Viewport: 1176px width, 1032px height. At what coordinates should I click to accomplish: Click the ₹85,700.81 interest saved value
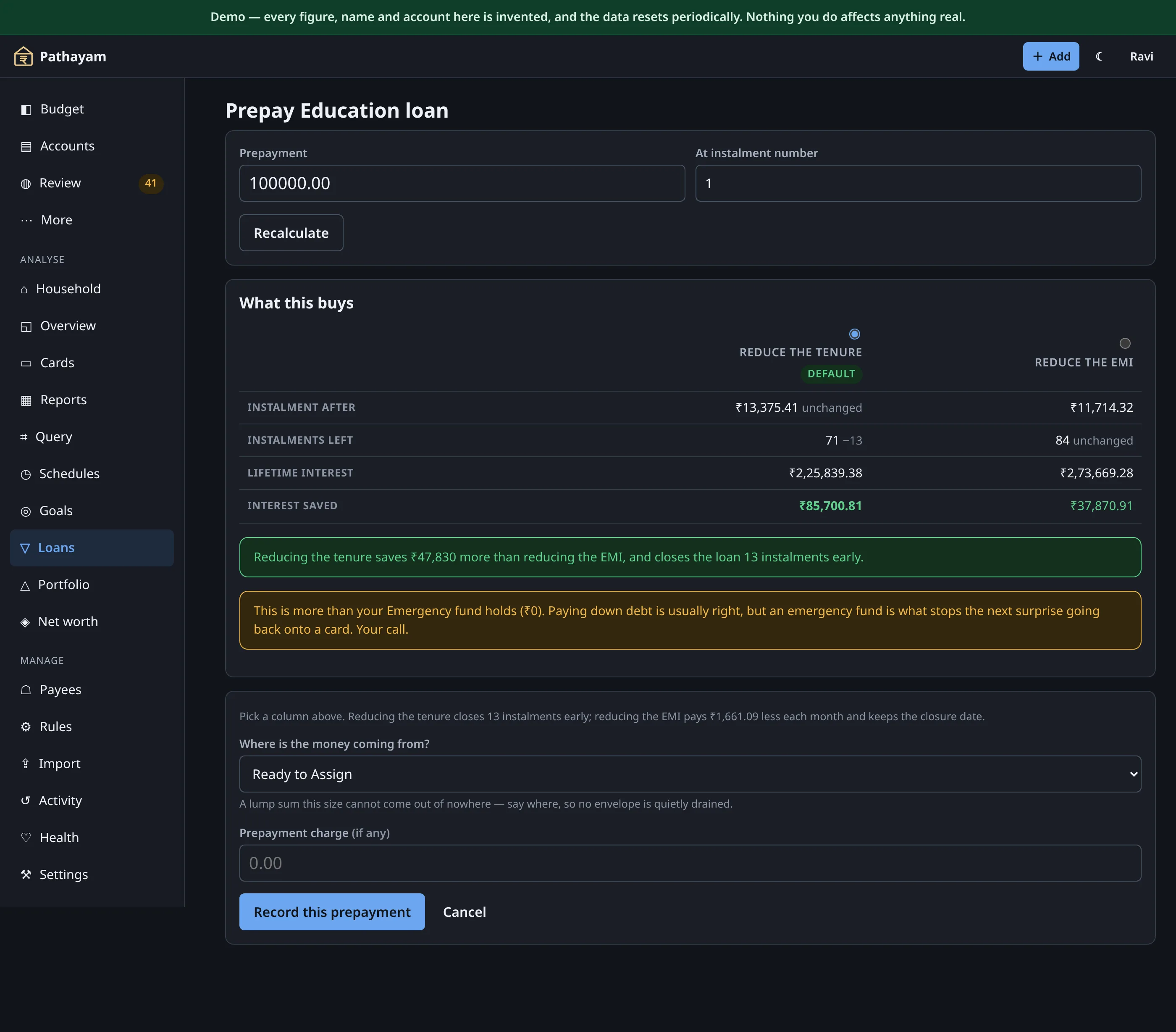[x=830, y=506]
